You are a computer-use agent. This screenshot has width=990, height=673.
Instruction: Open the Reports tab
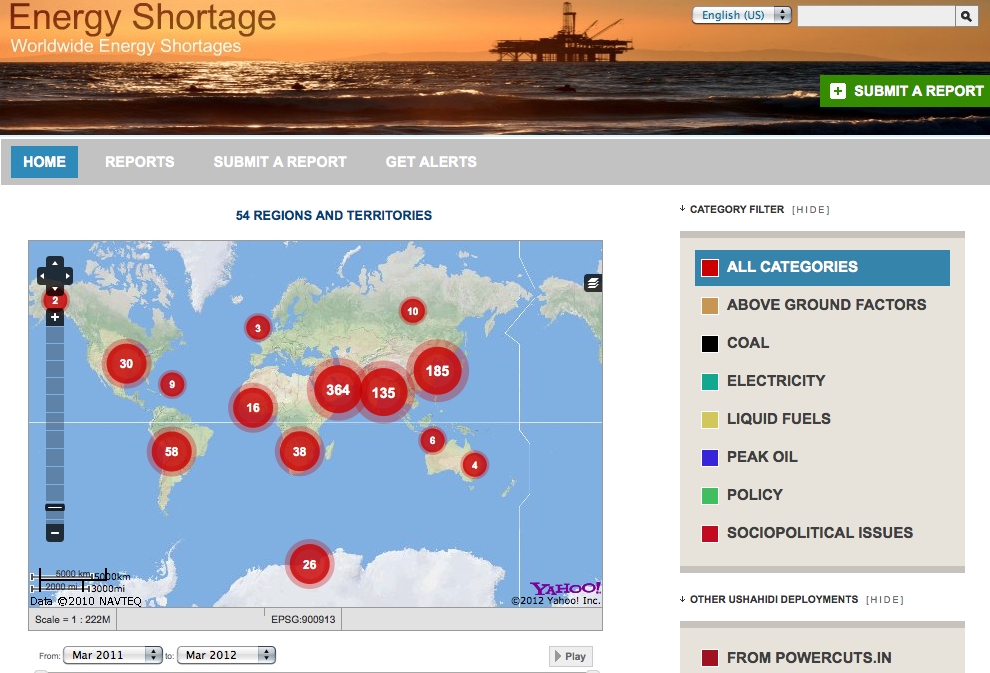[x=140, y=162]
